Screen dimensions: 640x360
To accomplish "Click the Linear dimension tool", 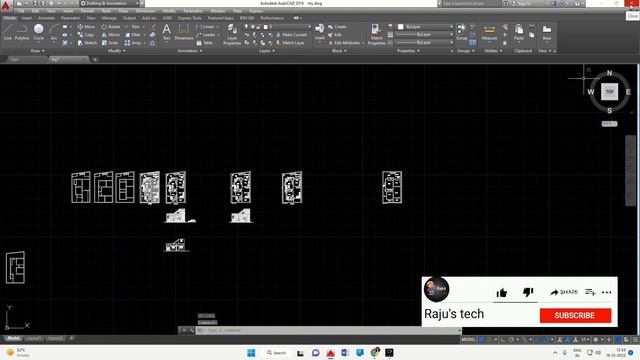I will coord(207,27).
